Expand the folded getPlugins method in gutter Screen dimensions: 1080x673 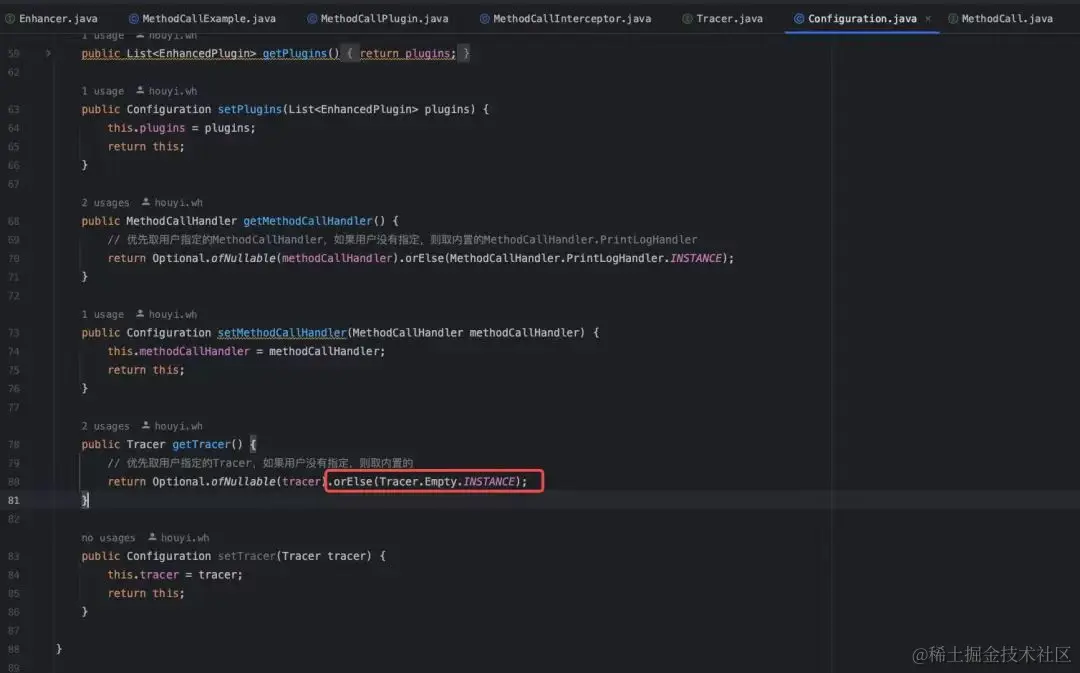(x=48, y=53)
